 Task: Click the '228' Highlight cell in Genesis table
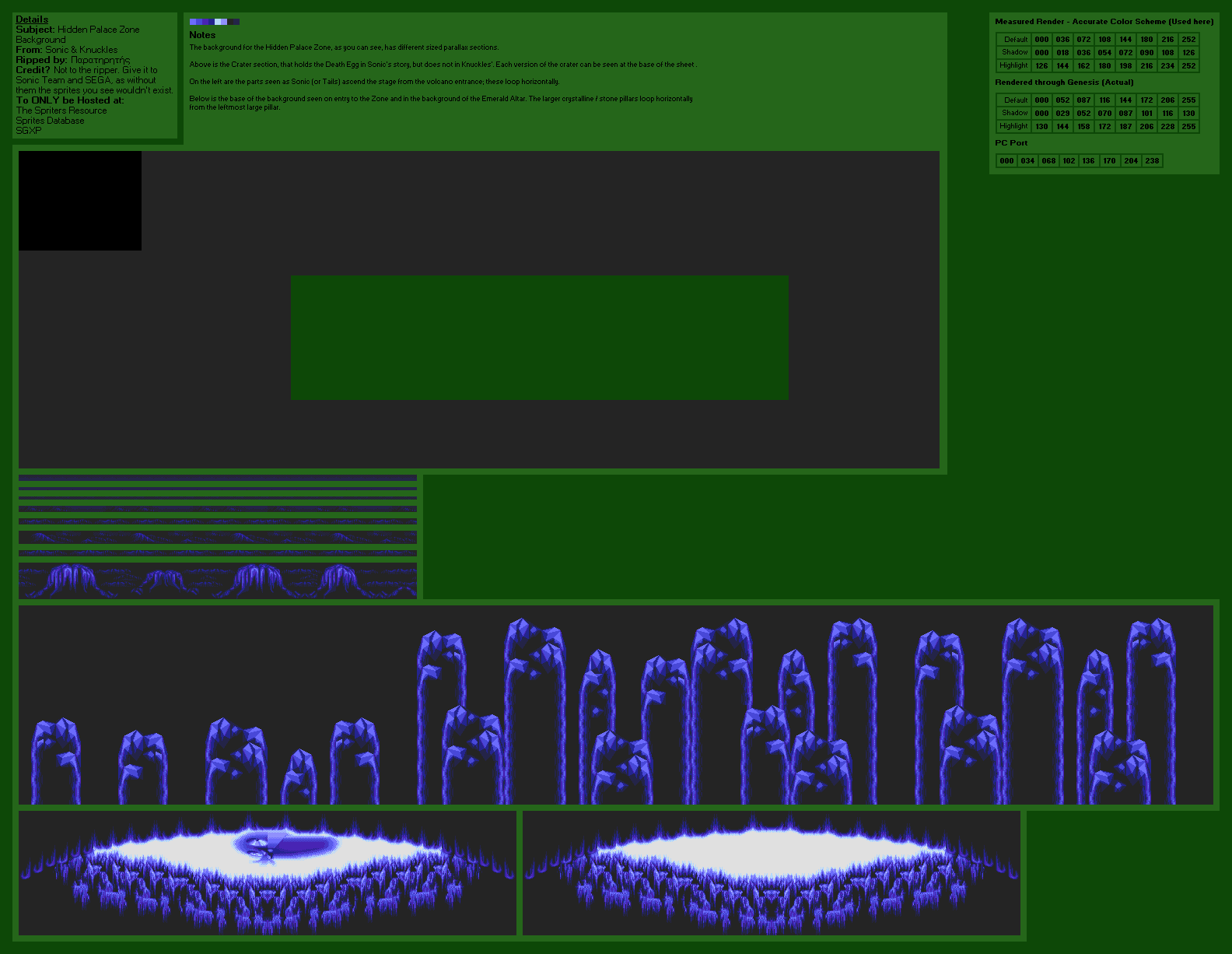[x=1167, y=127]
